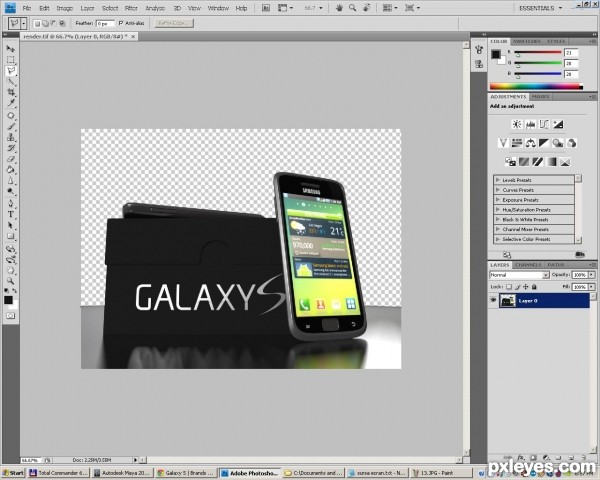Select the Brush tool
The width and height of the screenshot is (600, 480).
click(10, 126)
